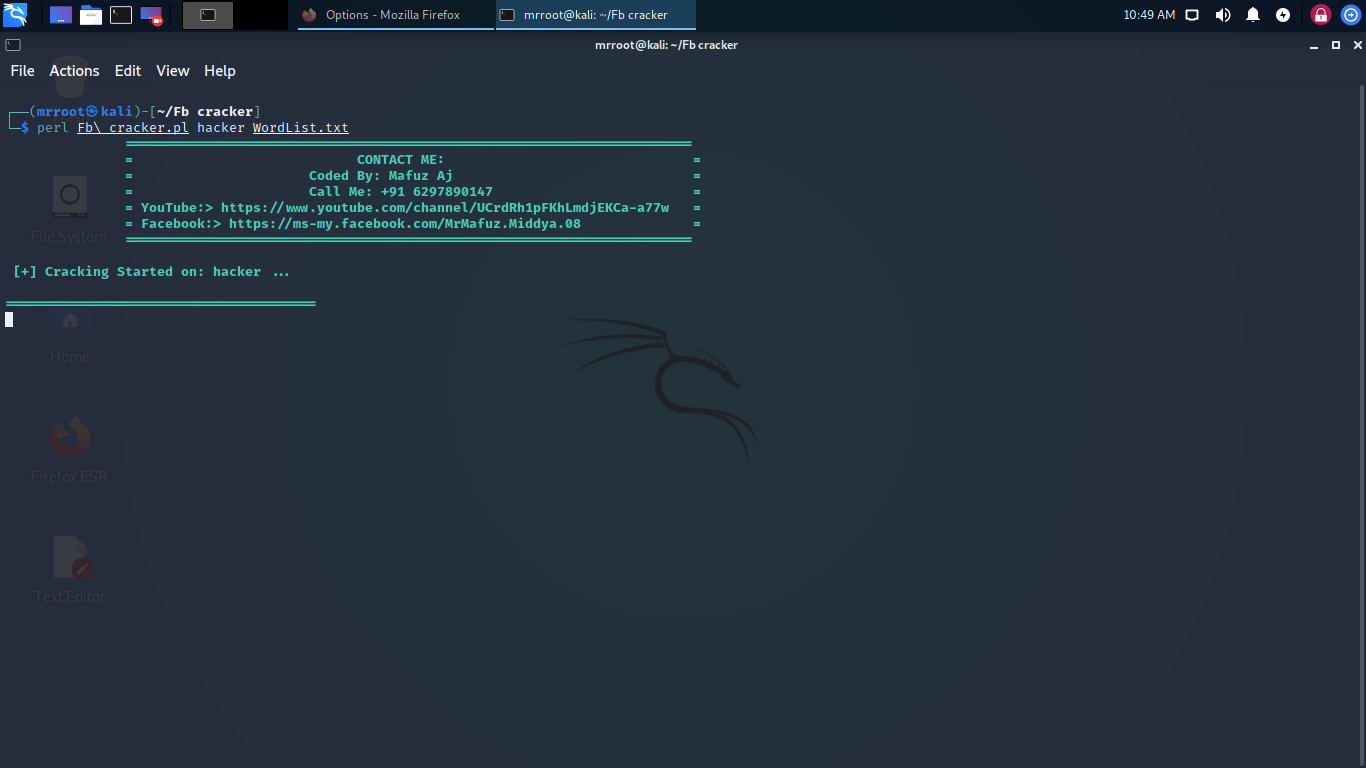This screenshot has width=1366, height=768.
Task: Open a terminal from the taskbar
Action: [121, 15]
